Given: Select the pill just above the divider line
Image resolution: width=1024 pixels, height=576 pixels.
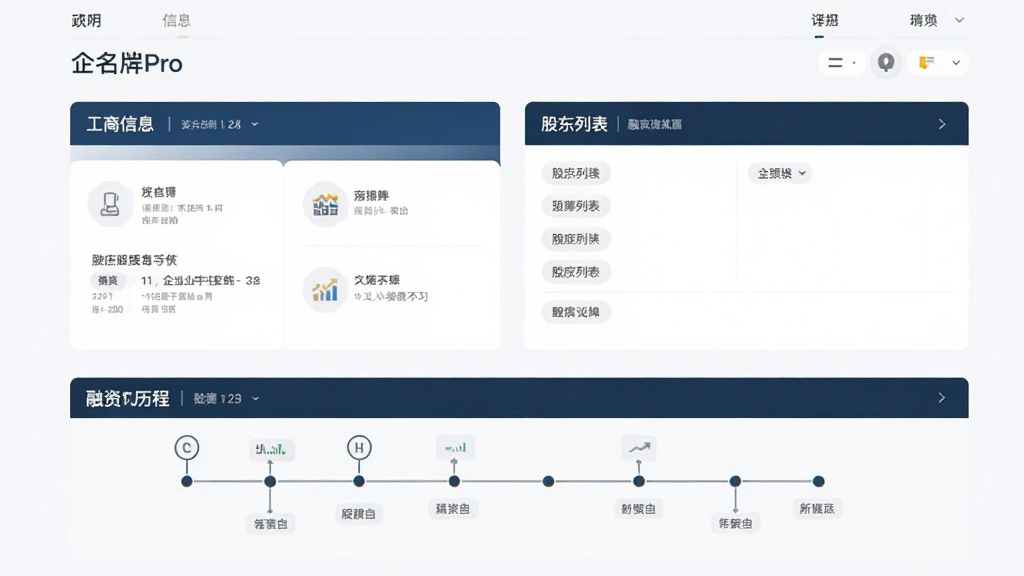Looking at the screenshot, I should tap(575, 272).
